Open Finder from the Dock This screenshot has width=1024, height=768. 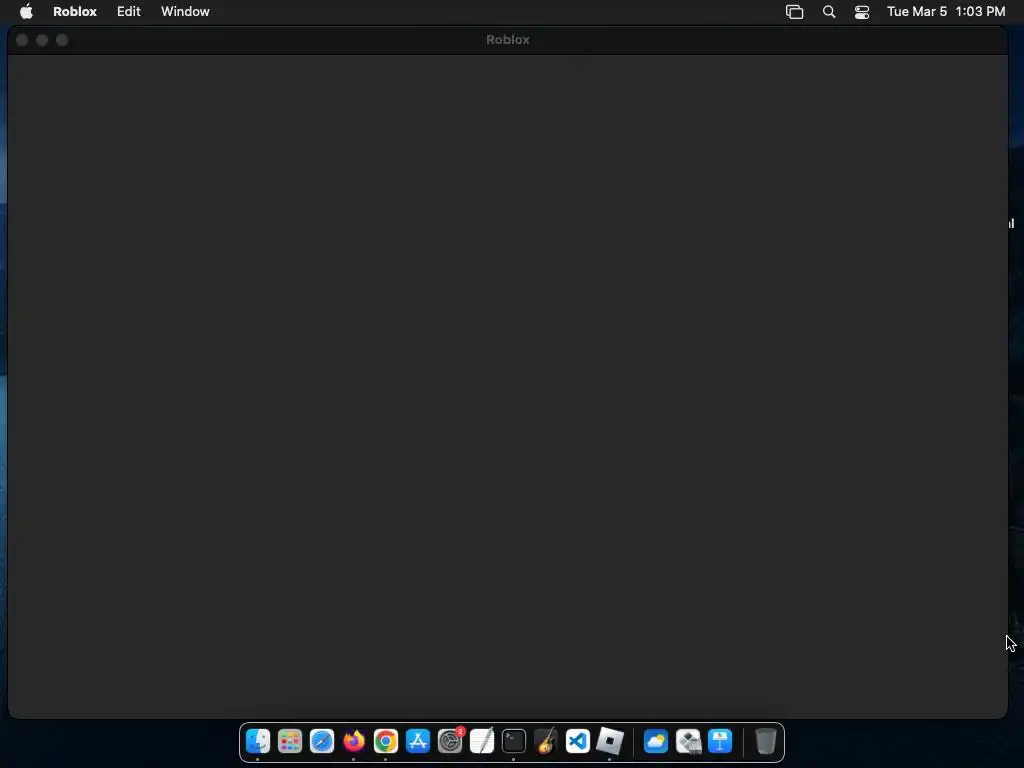coord(258,741)
